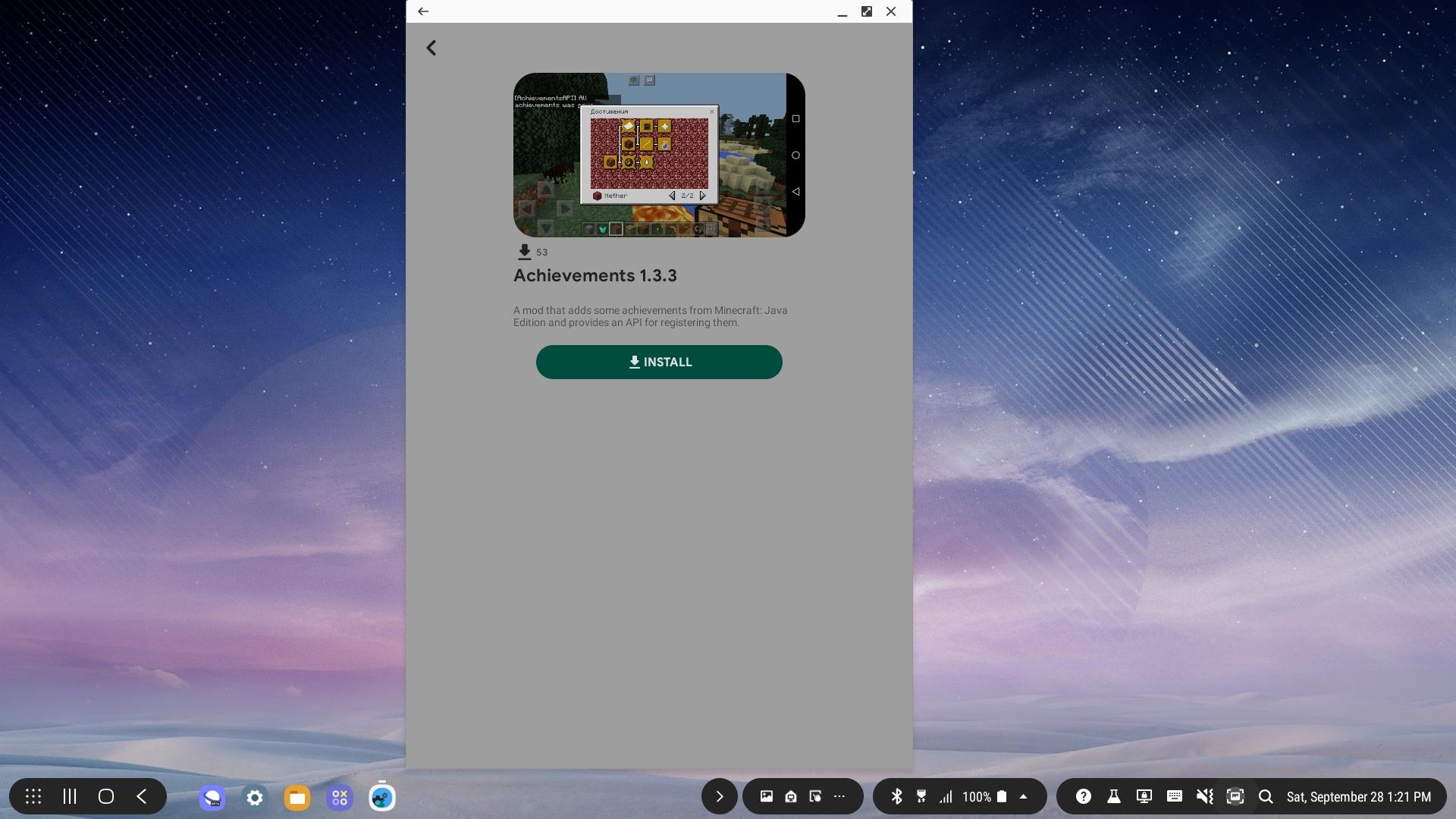Click the settings gear in taskbar

tap(255, 796)
